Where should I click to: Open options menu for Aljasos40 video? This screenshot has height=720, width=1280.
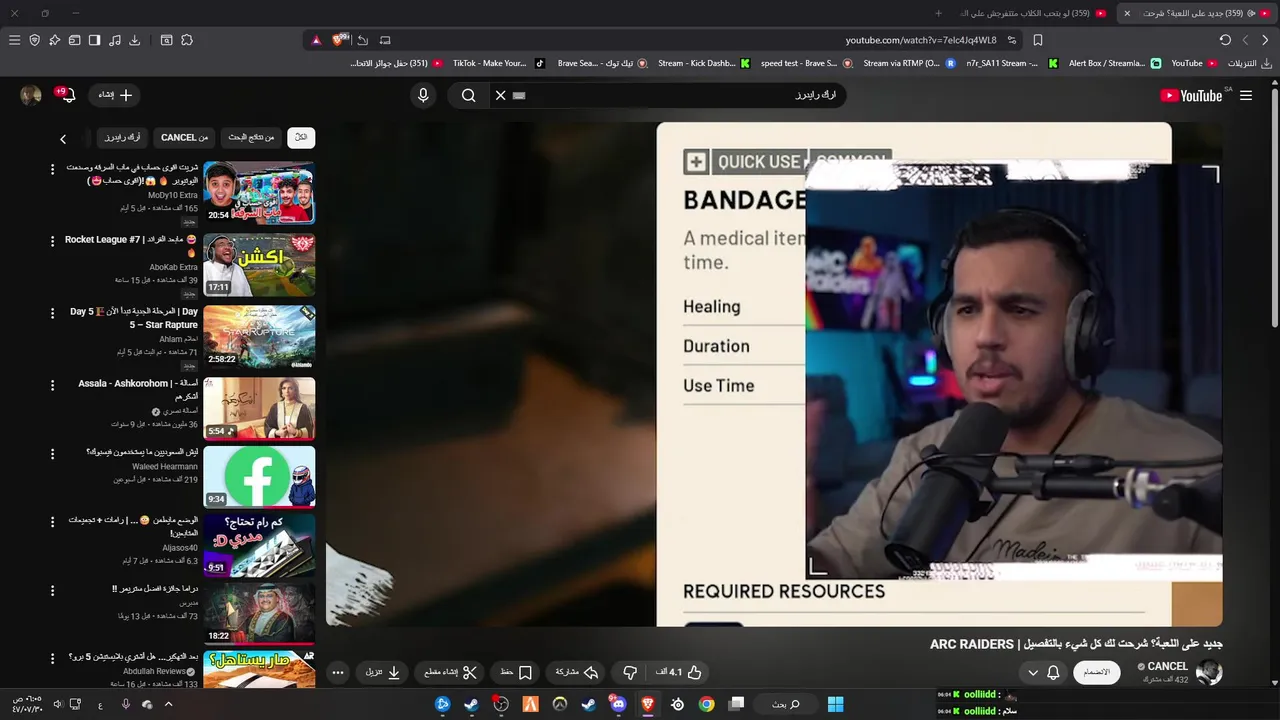(x=52, y=522)
